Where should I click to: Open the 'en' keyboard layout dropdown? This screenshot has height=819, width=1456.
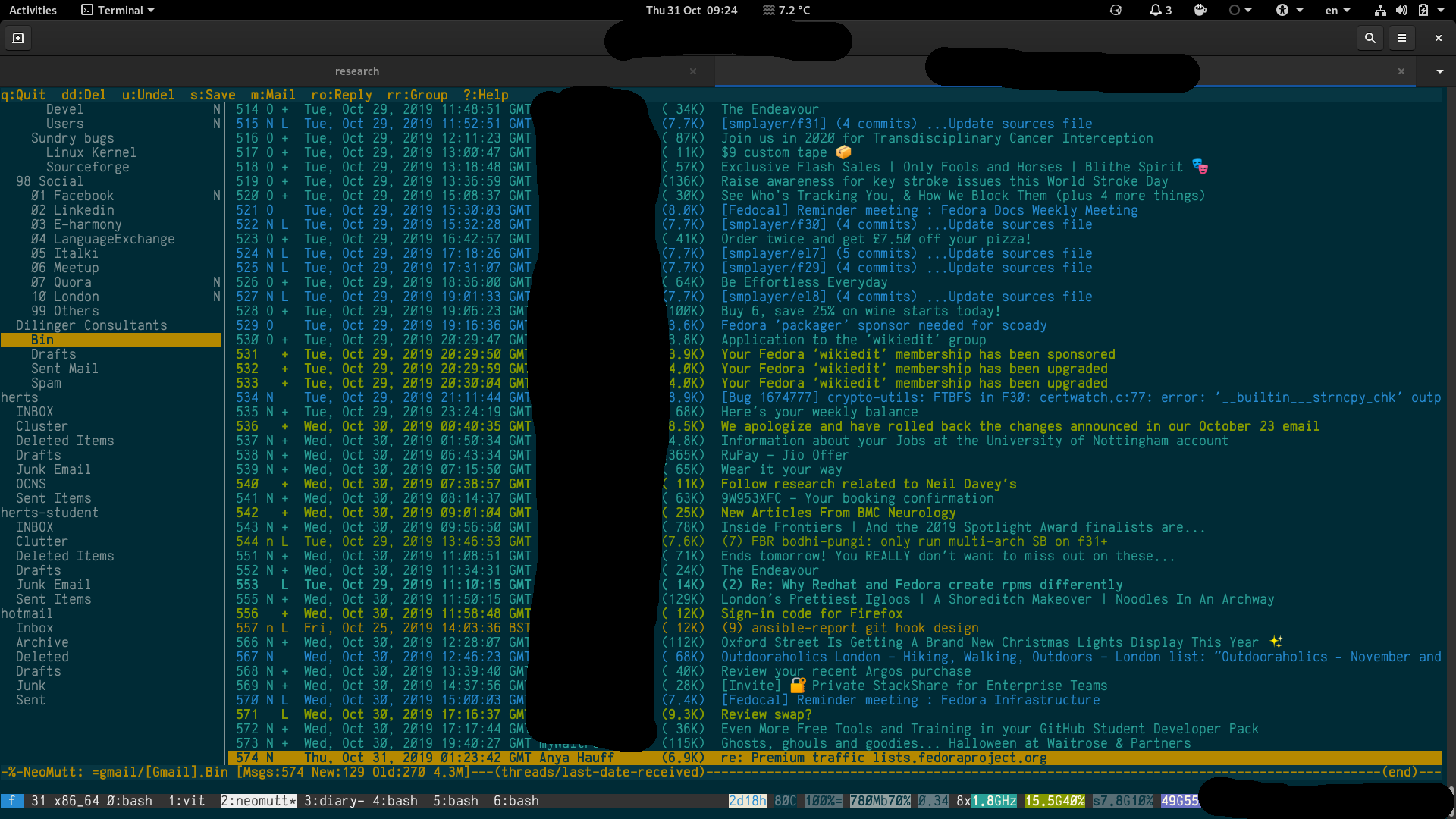(1338, 11)
